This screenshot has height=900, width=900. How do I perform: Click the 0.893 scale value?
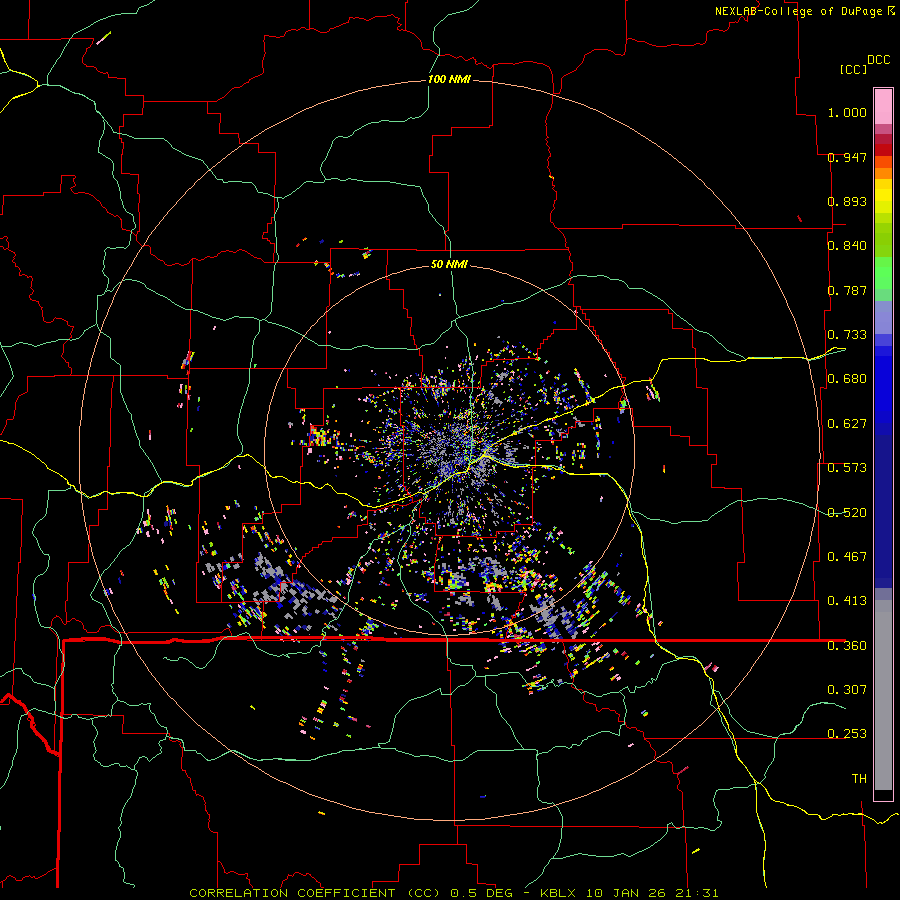click(x=847, y=201)
